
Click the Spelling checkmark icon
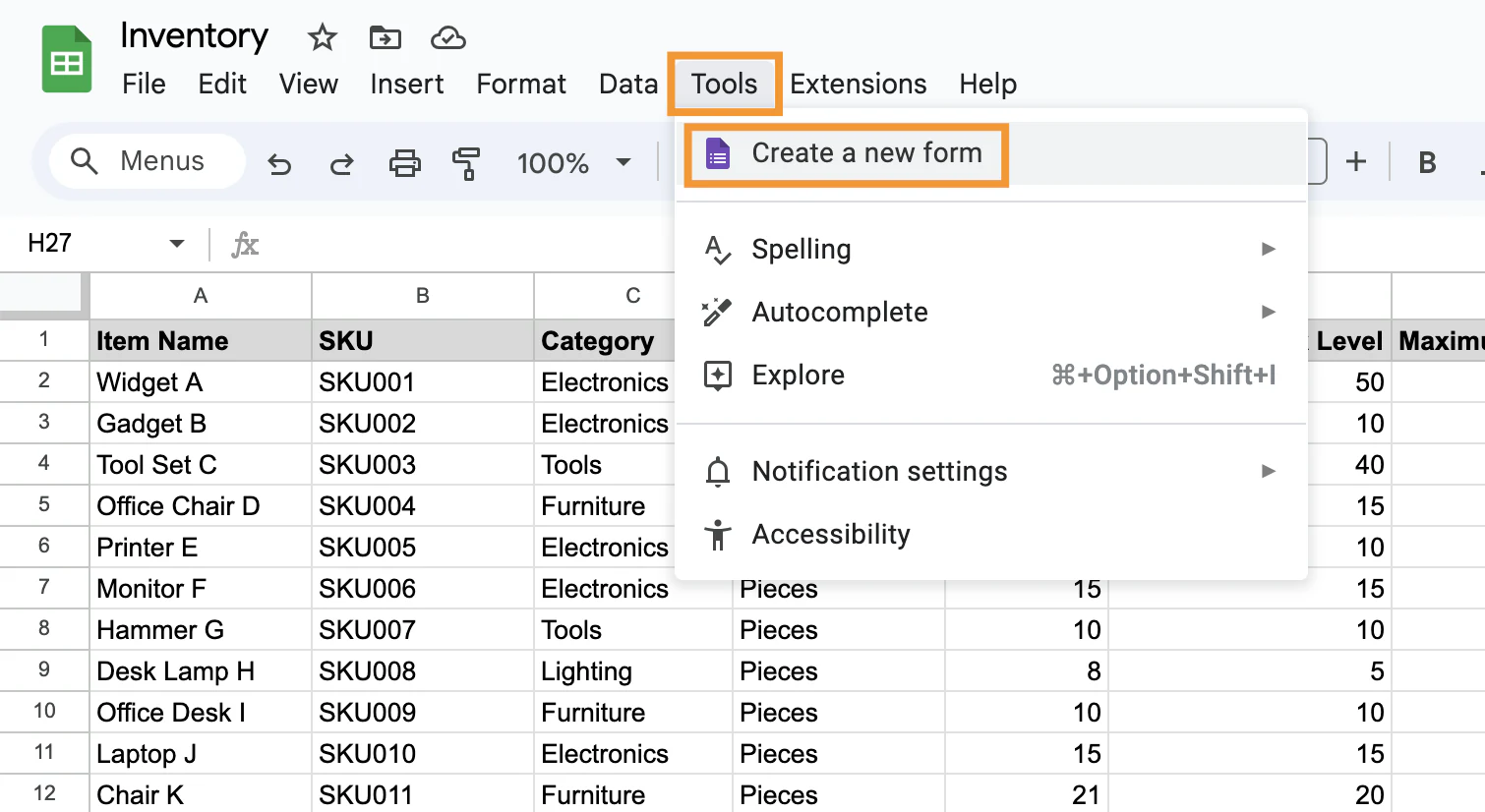pyautogui.click(x=718, y=250)
